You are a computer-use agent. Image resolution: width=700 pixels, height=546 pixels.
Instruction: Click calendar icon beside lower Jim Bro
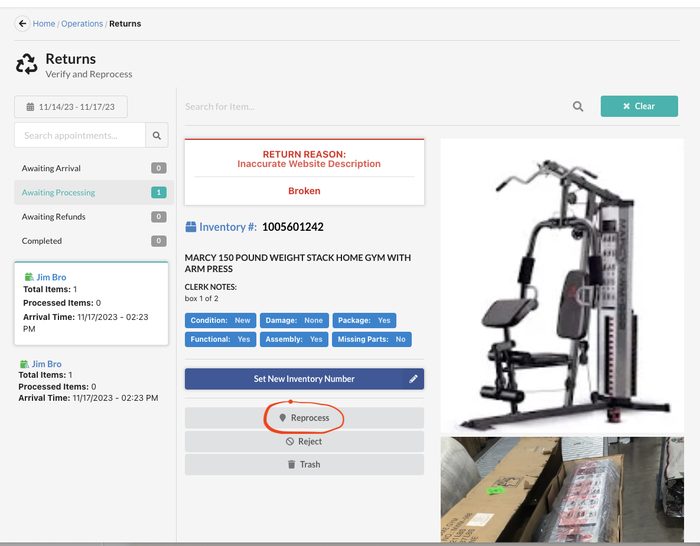pos(24,364)
